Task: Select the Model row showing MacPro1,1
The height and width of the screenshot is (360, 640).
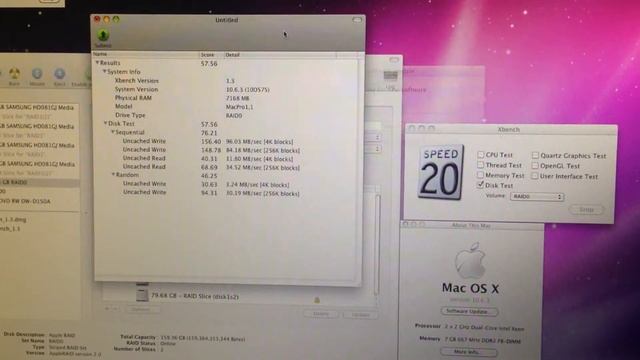Action: pos(227,107)
